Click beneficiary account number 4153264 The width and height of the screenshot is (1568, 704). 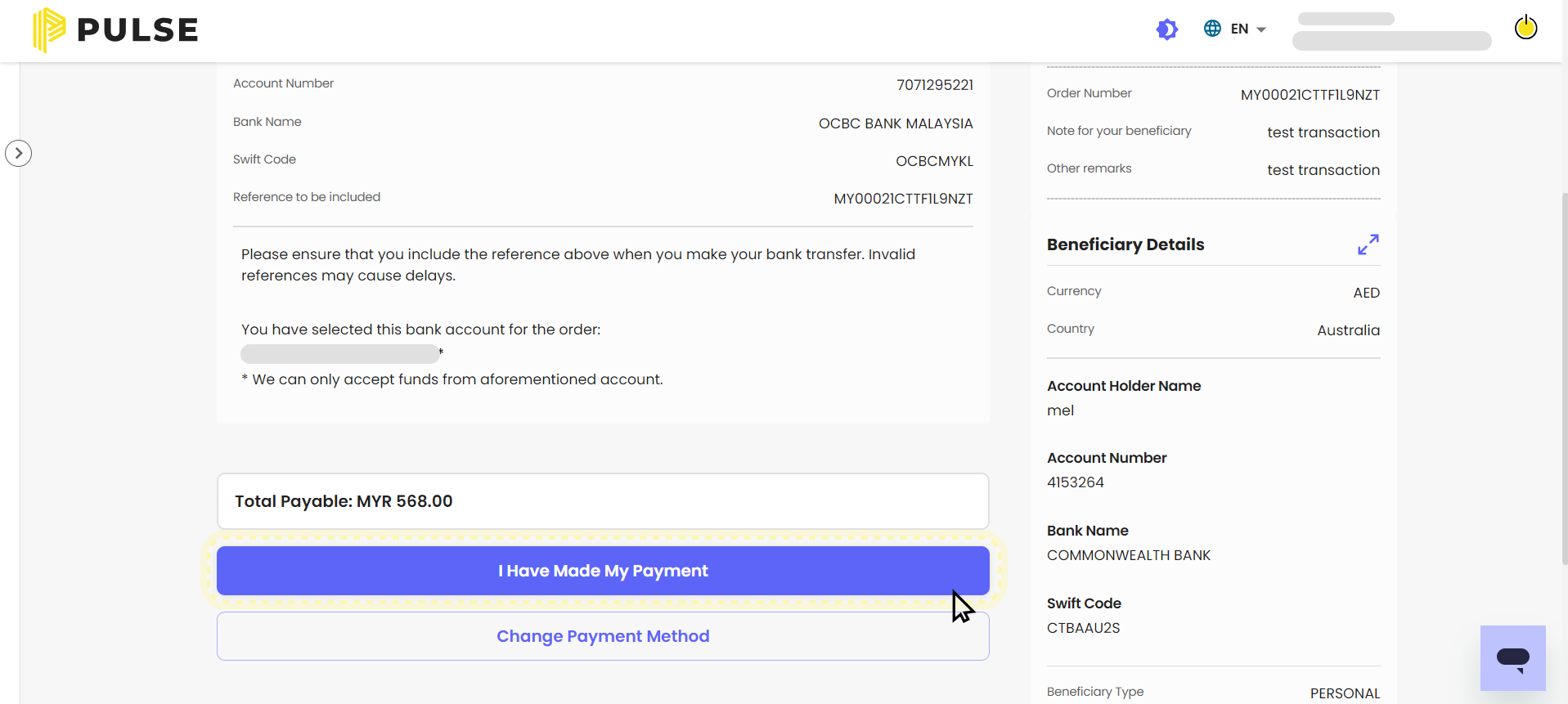coord(1076,482)
